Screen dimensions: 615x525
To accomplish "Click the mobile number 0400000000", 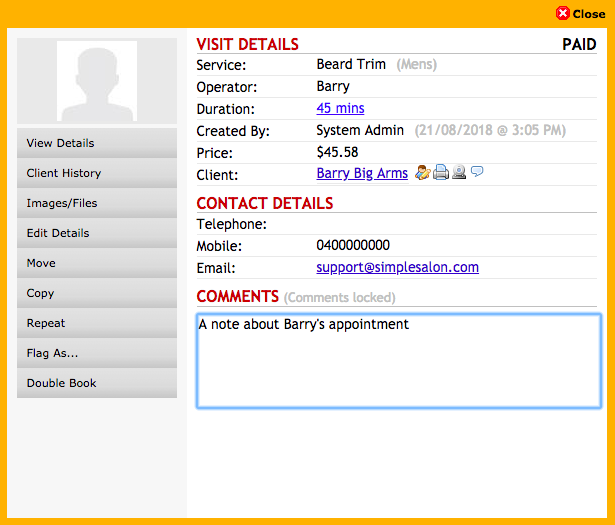I will pyautogui.click(x=353, y=245).
